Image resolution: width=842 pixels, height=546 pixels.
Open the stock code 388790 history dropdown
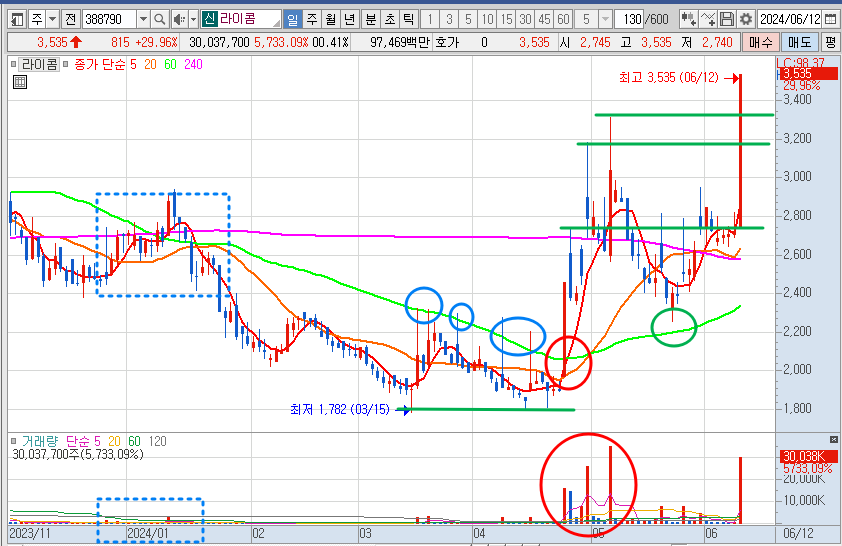click(143, 20)
